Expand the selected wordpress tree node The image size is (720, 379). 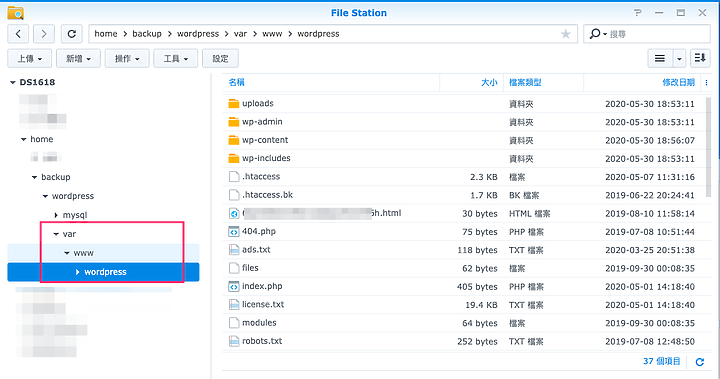point(78,272)
